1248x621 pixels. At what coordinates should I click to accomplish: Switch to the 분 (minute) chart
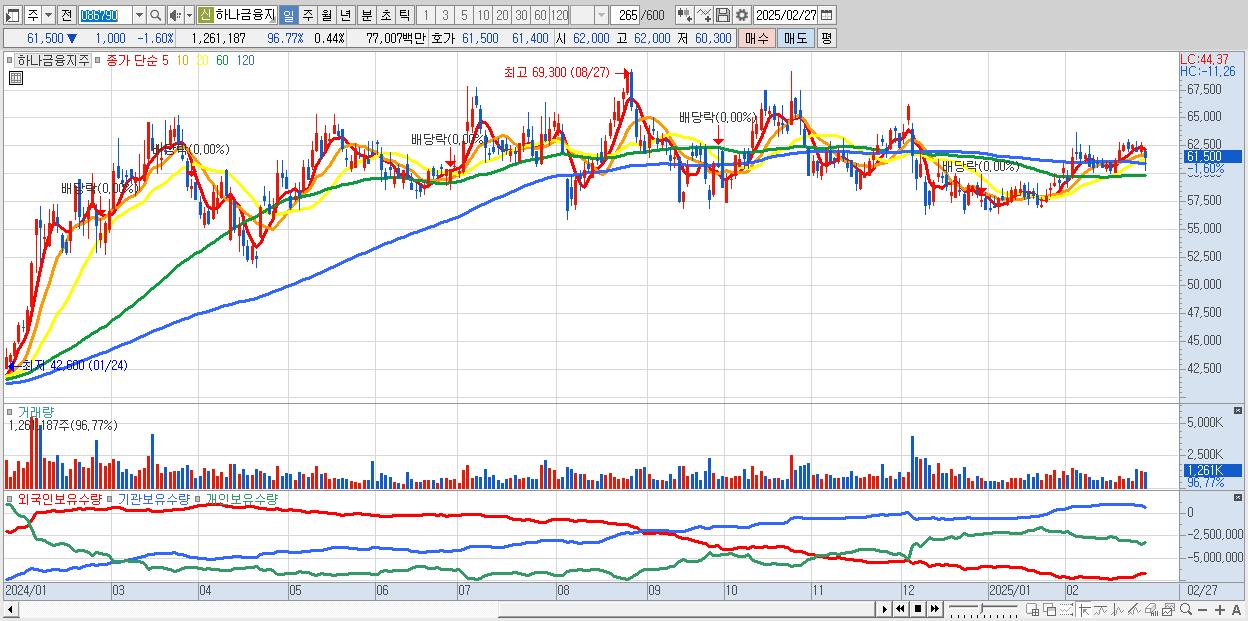(366, 15)
